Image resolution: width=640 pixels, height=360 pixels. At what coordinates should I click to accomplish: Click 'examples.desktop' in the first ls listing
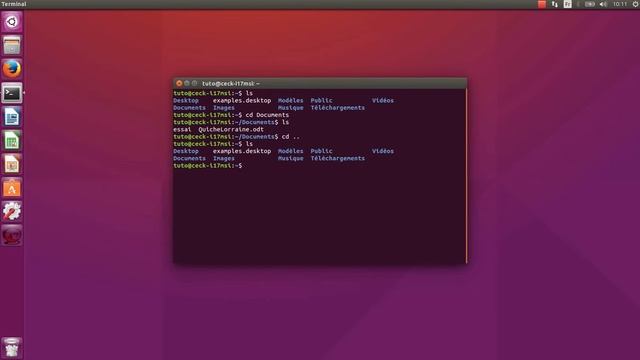(x=242, y=100)
